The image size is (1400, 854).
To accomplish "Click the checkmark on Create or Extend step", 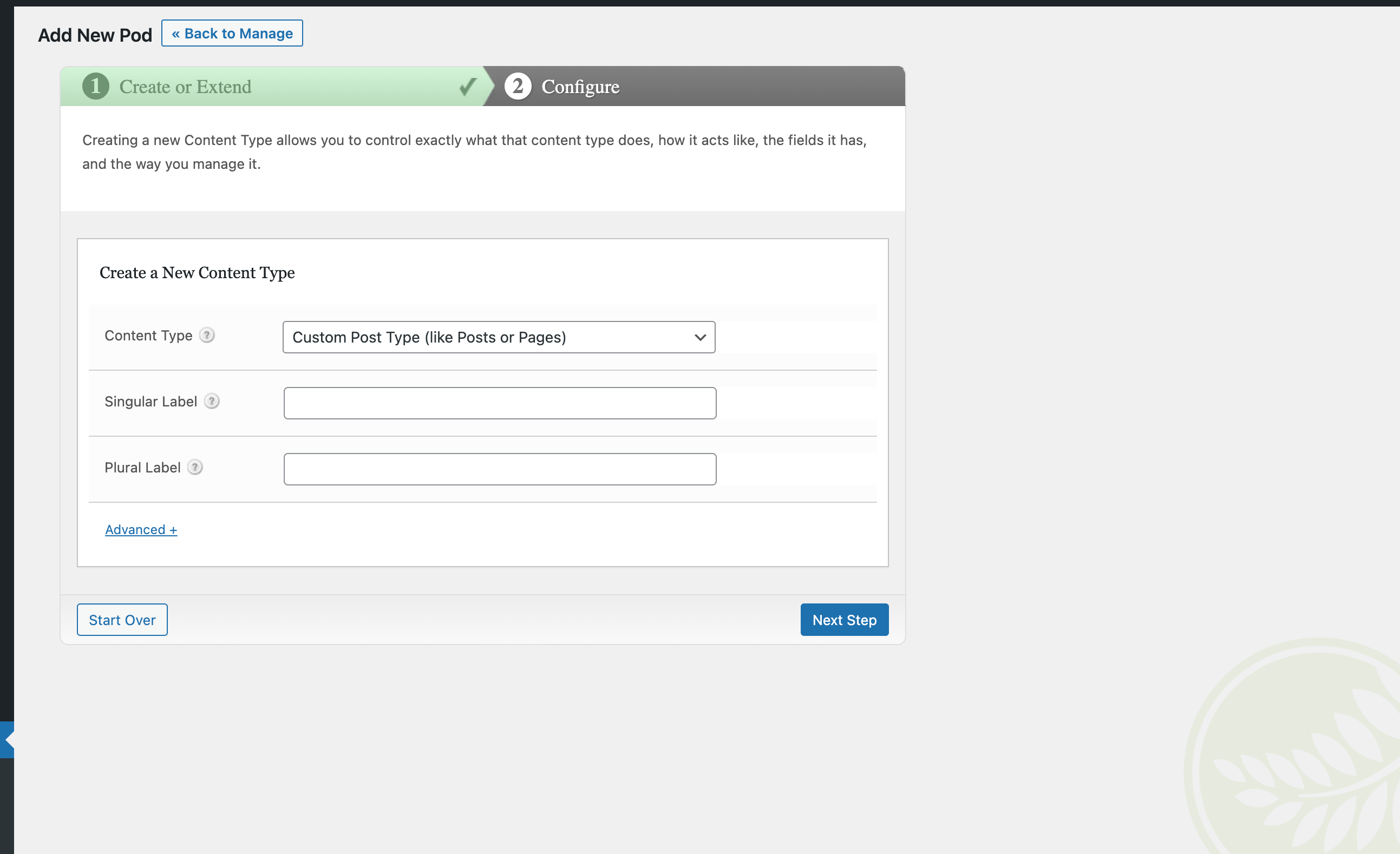I will pos(467,86).
